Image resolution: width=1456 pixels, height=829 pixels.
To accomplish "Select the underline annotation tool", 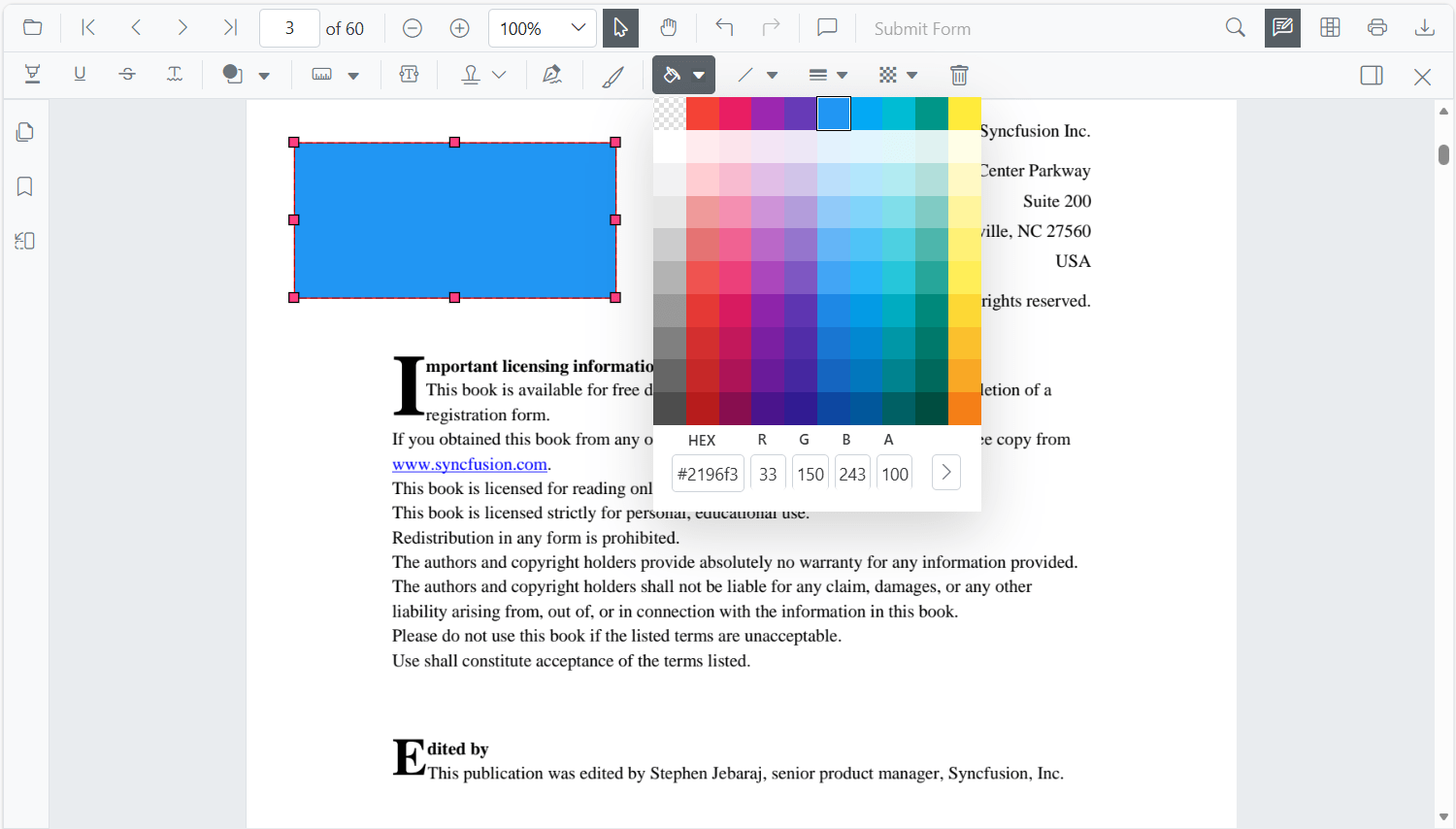I will (x=80, y=75).
